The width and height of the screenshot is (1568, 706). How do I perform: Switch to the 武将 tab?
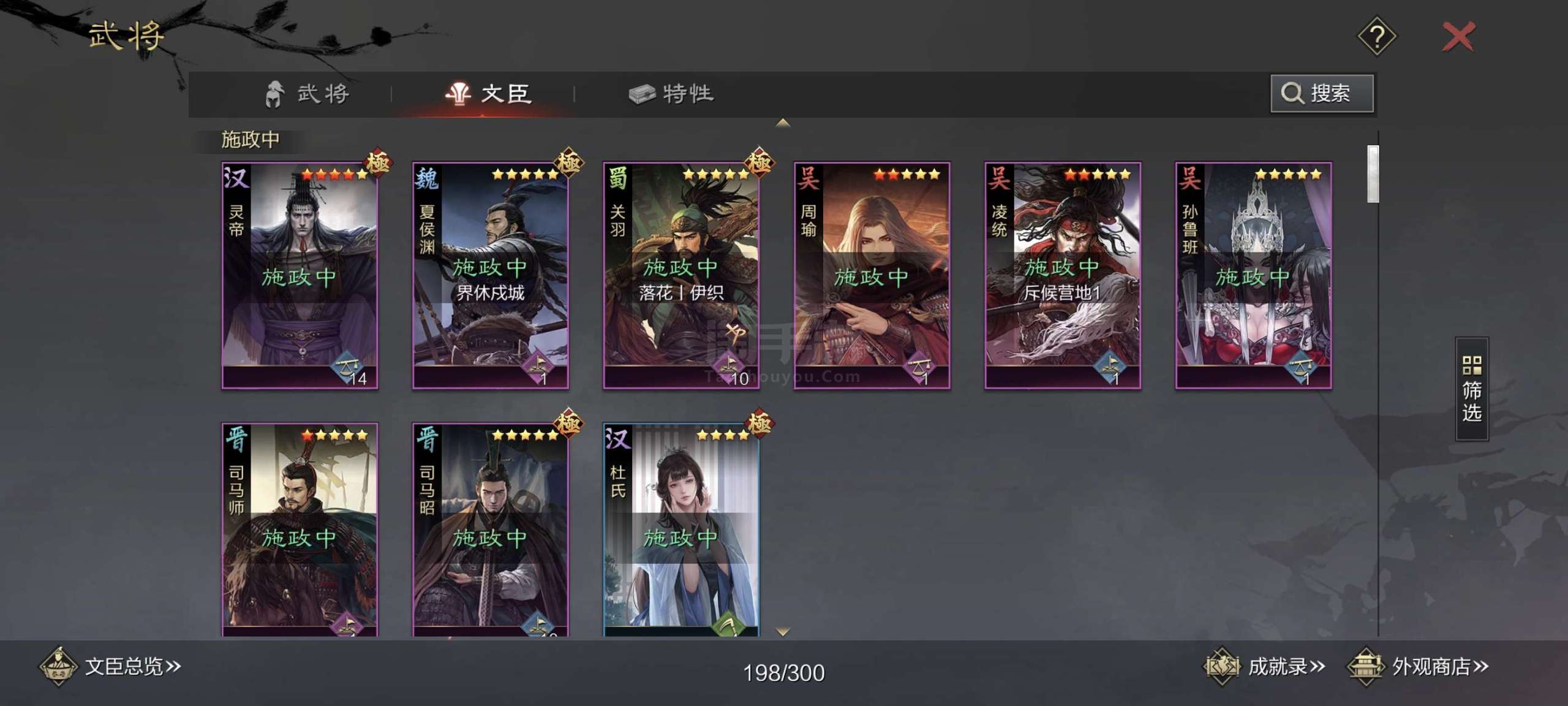(307, 94)
